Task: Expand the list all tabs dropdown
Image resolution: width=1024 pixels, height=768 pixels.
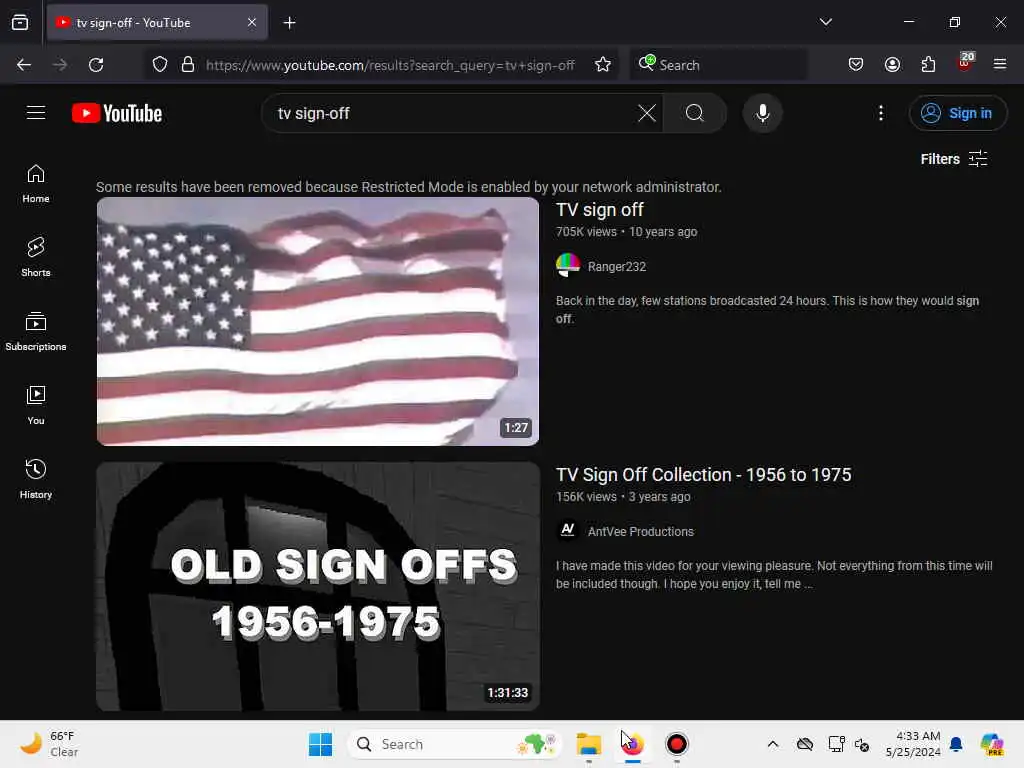Action: [825, 22]
